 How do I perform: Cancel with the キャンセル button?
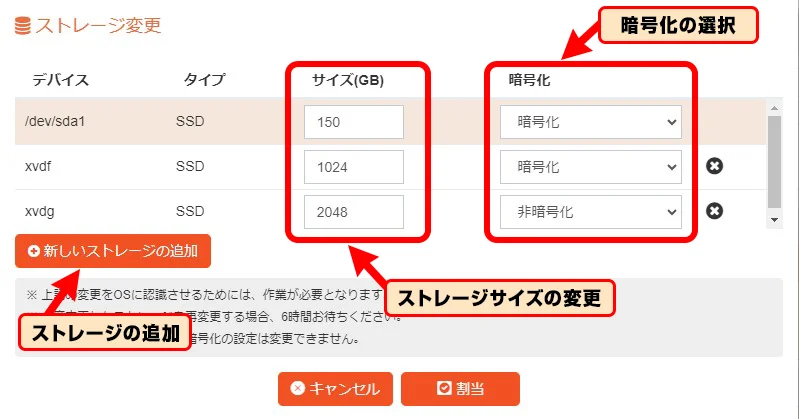click(x=335, y=388)
